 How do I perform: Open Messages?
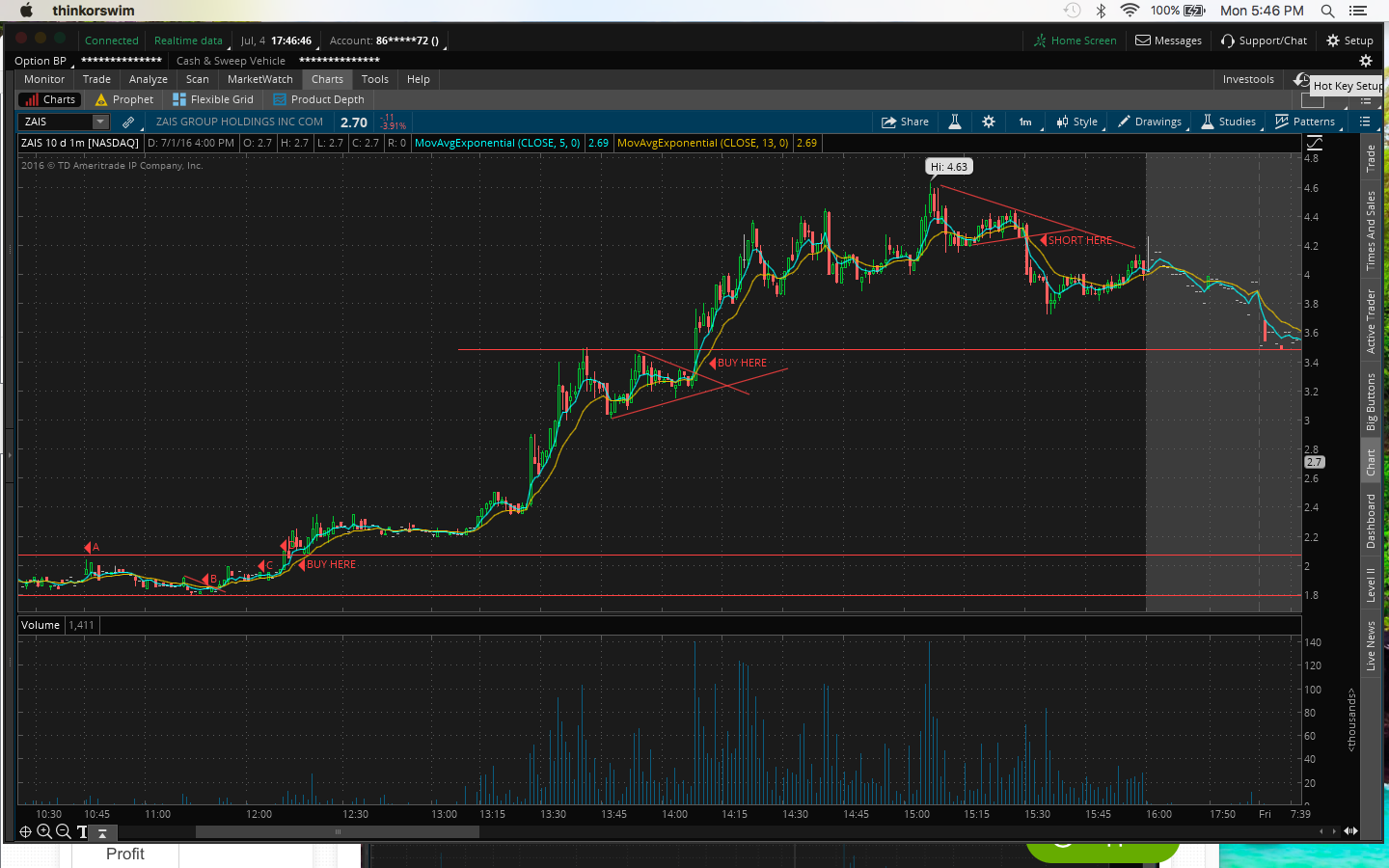(1168, 41)
